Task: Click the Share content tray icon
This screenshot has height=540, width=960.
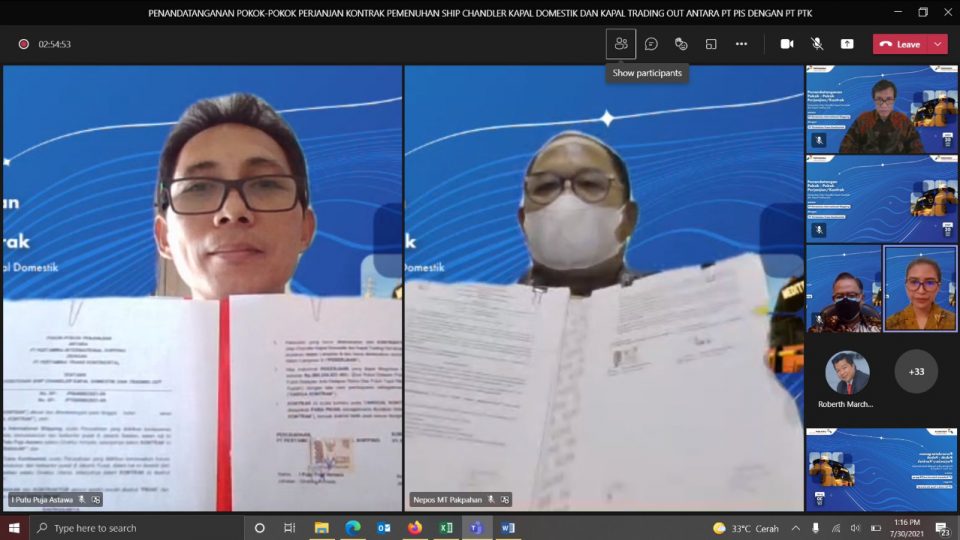Action: coord(847,44)
